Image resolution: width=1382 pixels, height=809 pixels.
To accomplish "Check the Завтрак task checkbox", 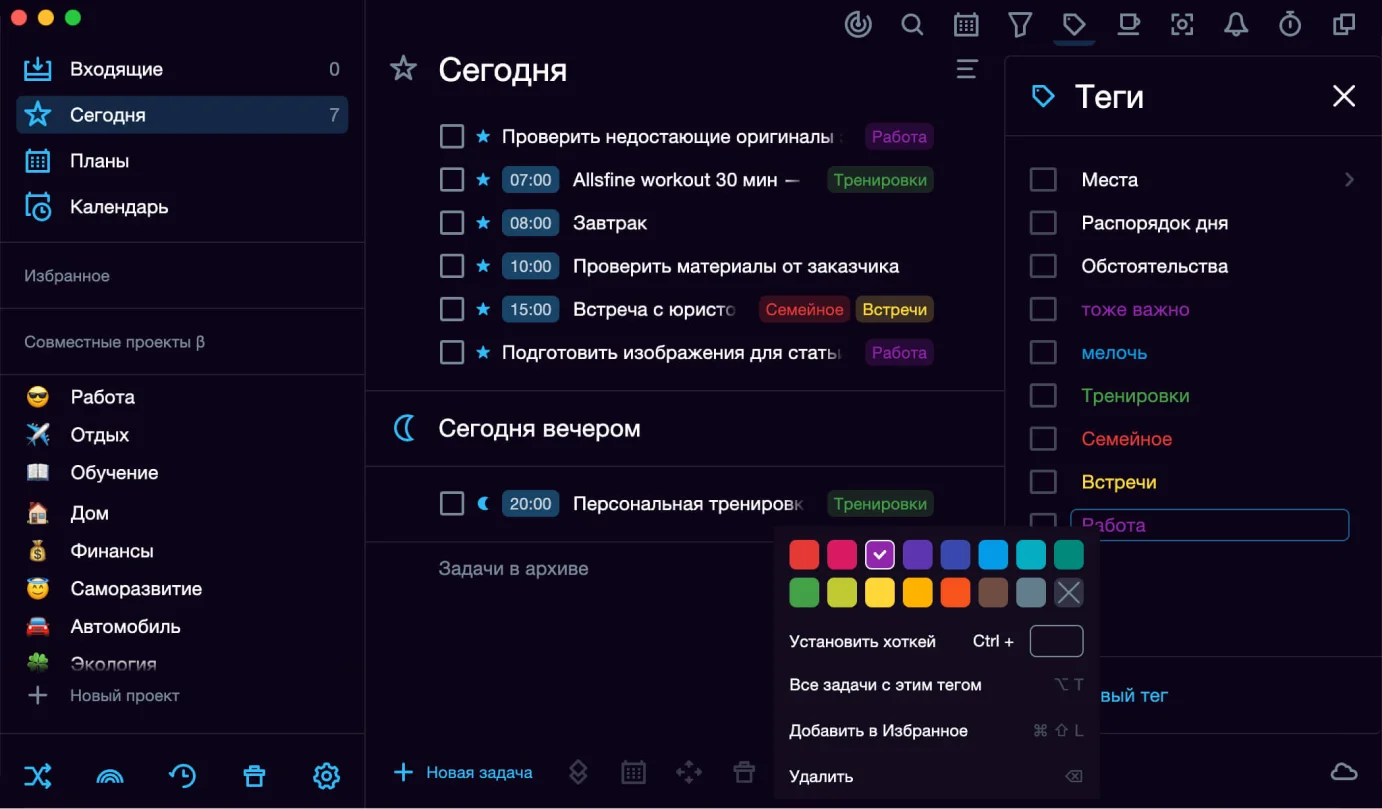I will coord(452,223).
